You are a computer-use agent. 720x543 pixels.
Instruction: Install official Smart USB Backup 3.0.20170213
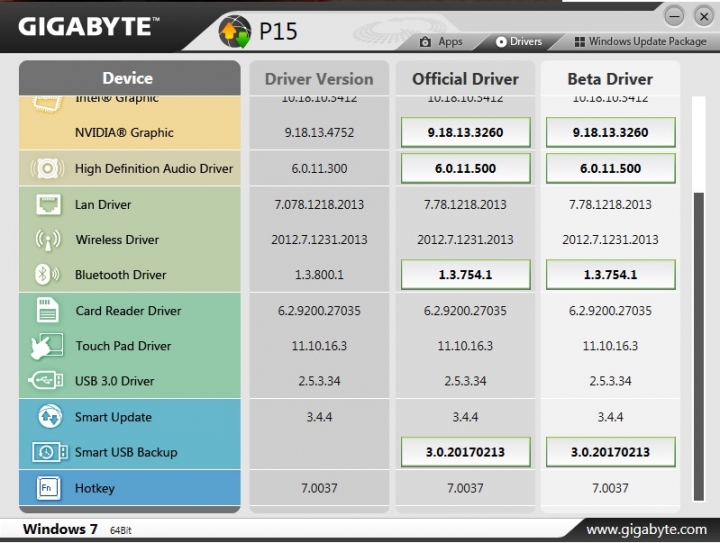465,452
